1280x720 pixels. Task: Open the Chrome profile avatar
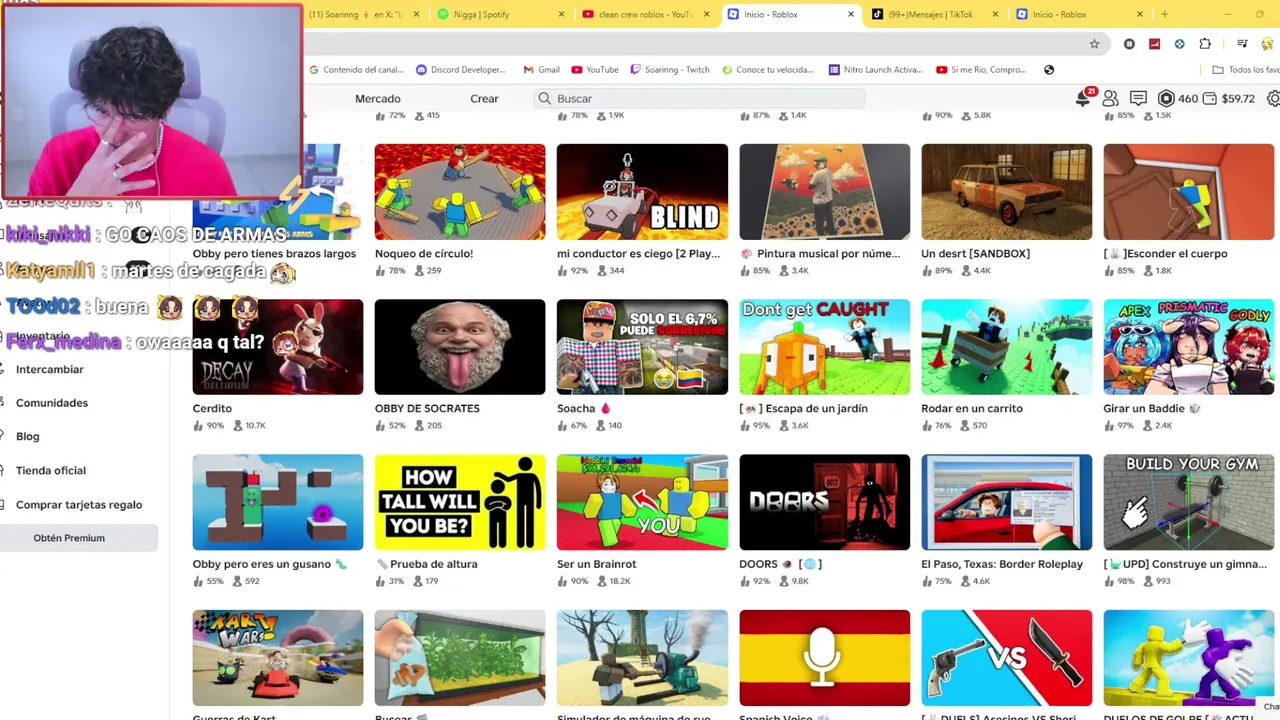tap(1269, 43)
